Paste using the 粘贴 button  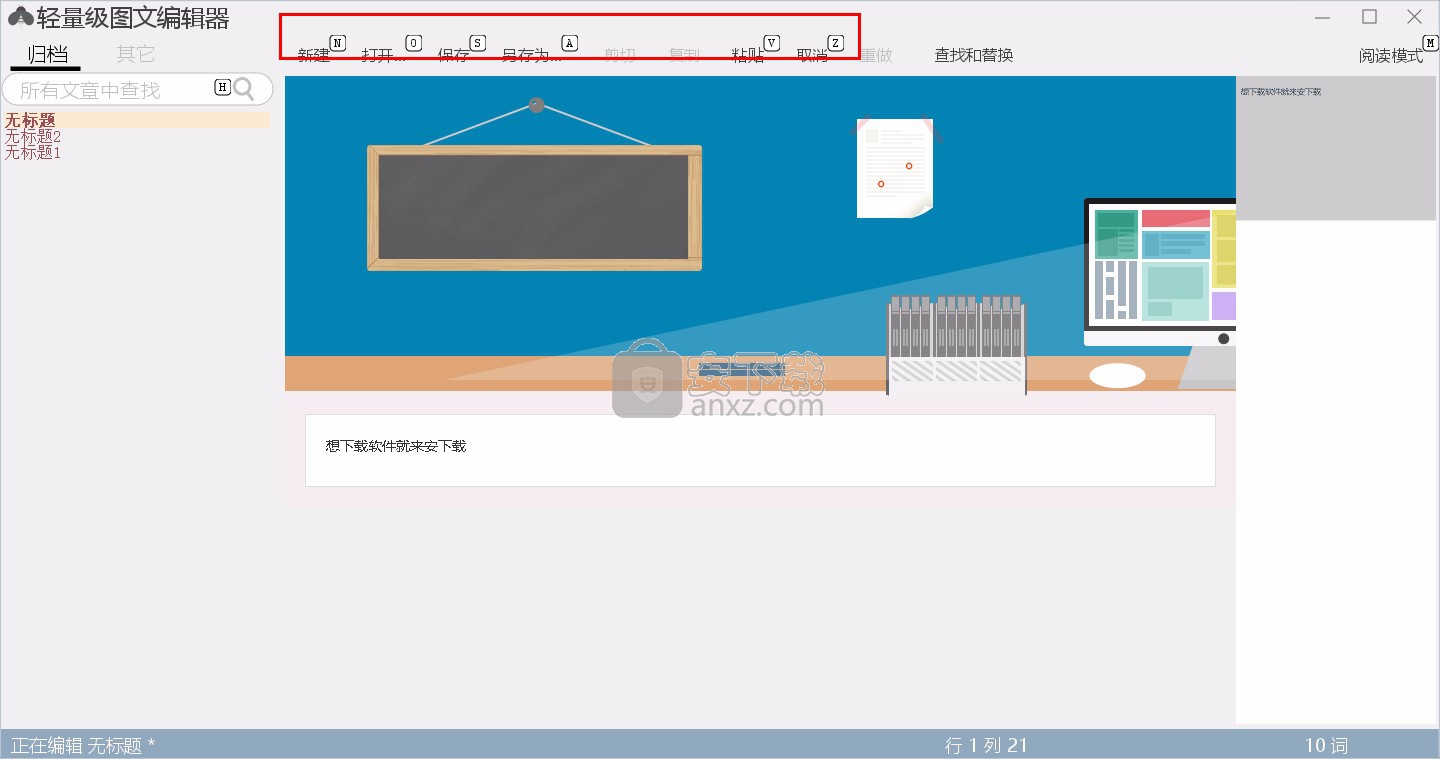point(748,55)
